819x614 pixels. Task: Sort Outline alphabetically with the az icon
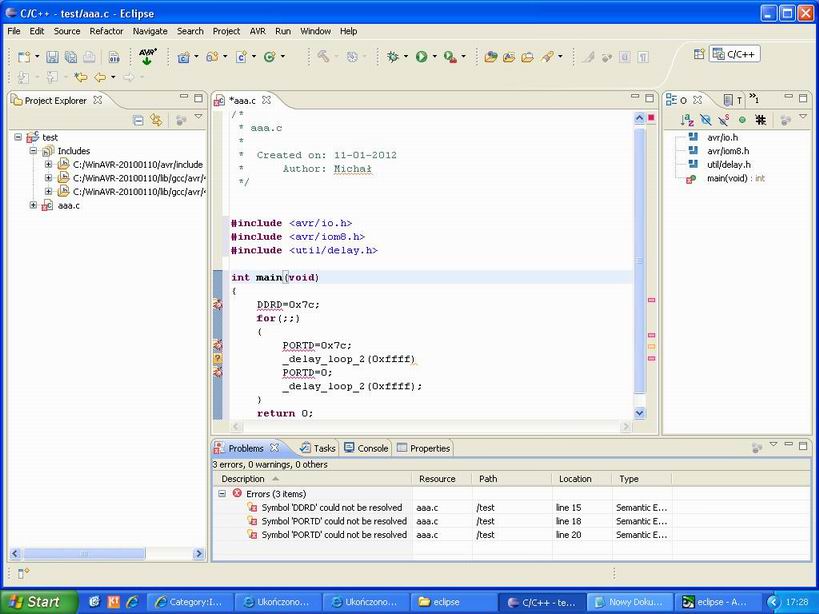[x=687, y=120]
